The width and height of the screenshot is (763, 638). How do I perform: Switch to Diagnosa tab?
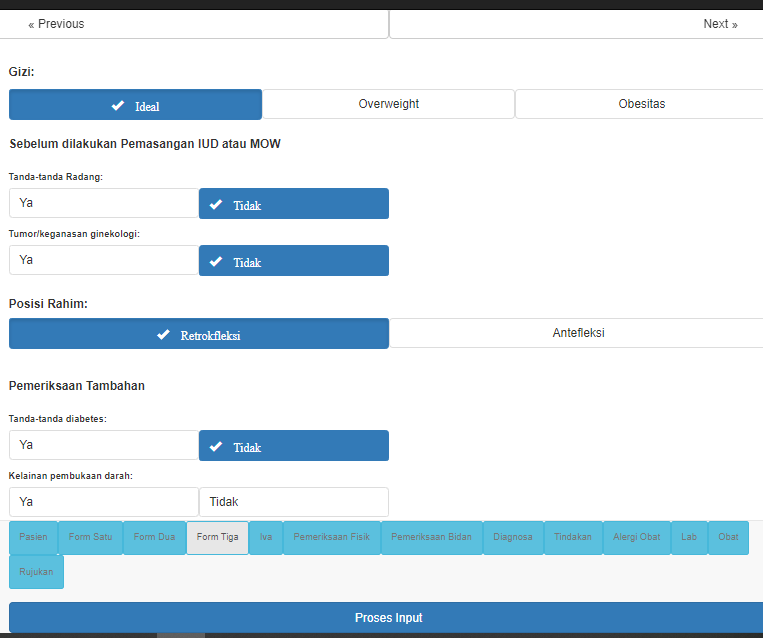point(513,537)
